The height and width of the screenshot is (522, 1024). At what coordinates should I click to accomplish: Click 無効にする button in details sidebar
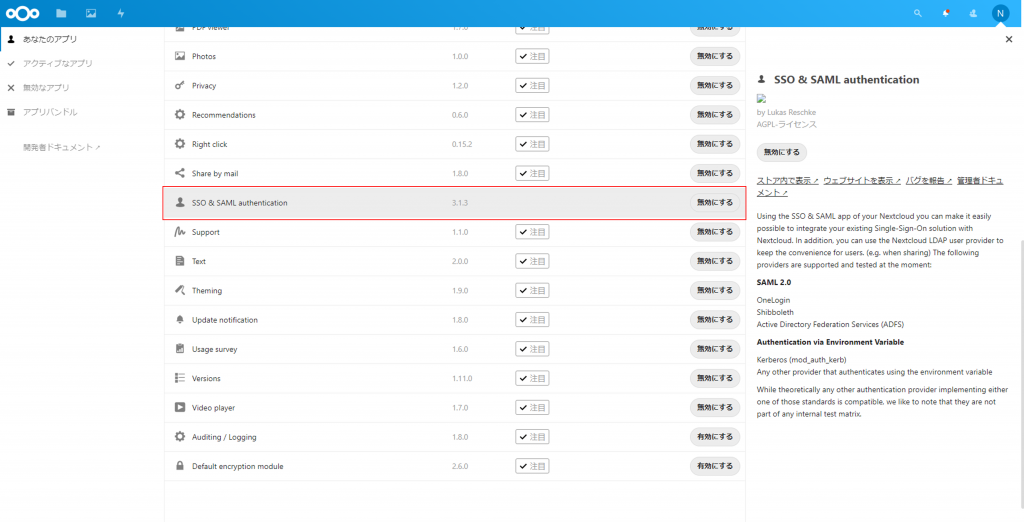point(782,152)
